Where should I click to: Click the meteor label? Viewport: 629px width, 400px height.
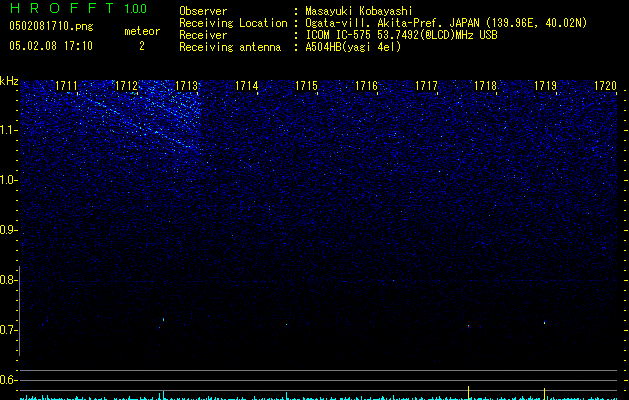[x=142, y=31]
